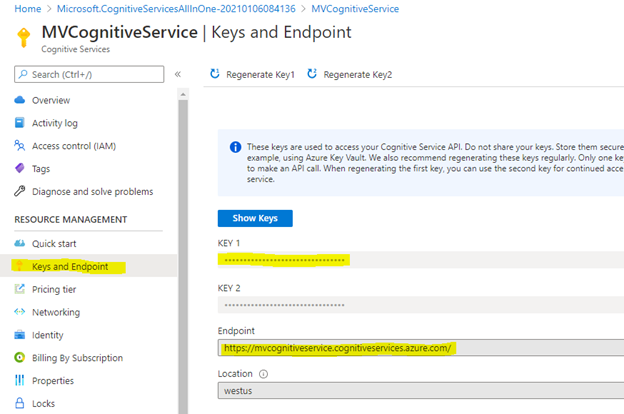The width and height of the screenshot is (624, 414).
Task: Click MVCognitiveService breadcrumb link
Action: point(355,9)
